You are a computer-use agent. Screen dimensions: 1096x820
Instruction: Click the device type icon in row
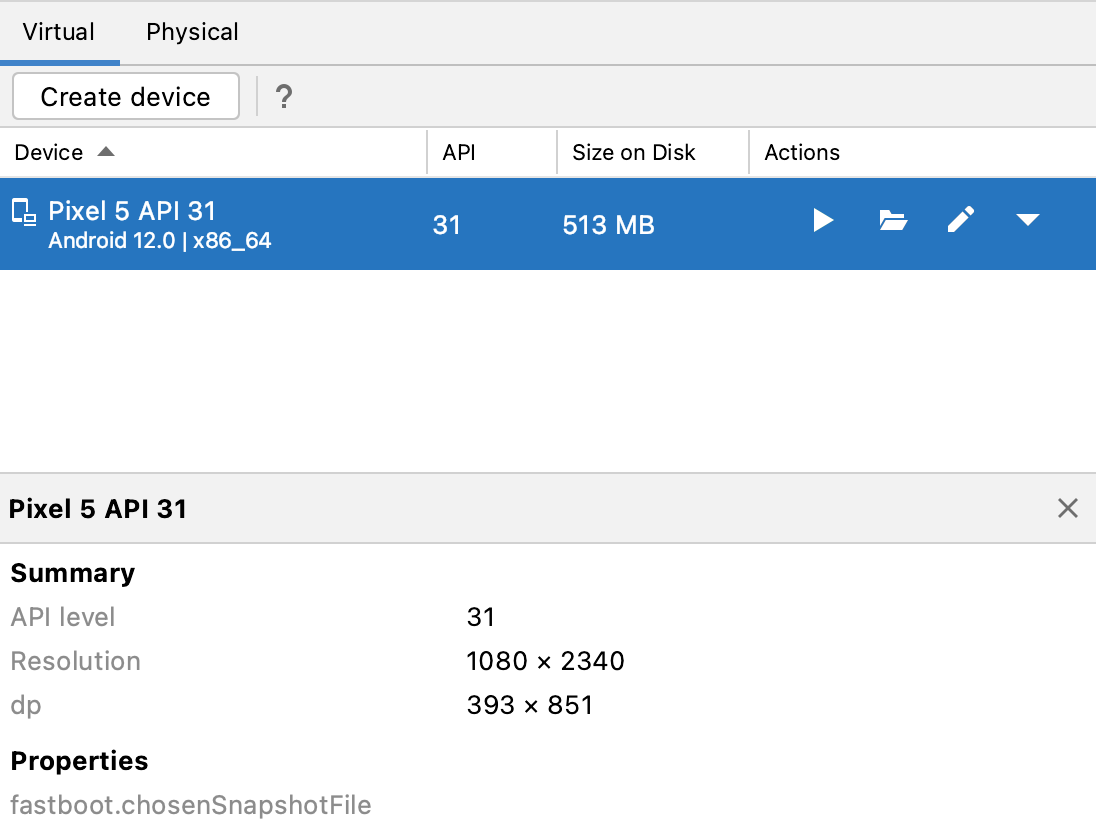click(x=23, y=211)
